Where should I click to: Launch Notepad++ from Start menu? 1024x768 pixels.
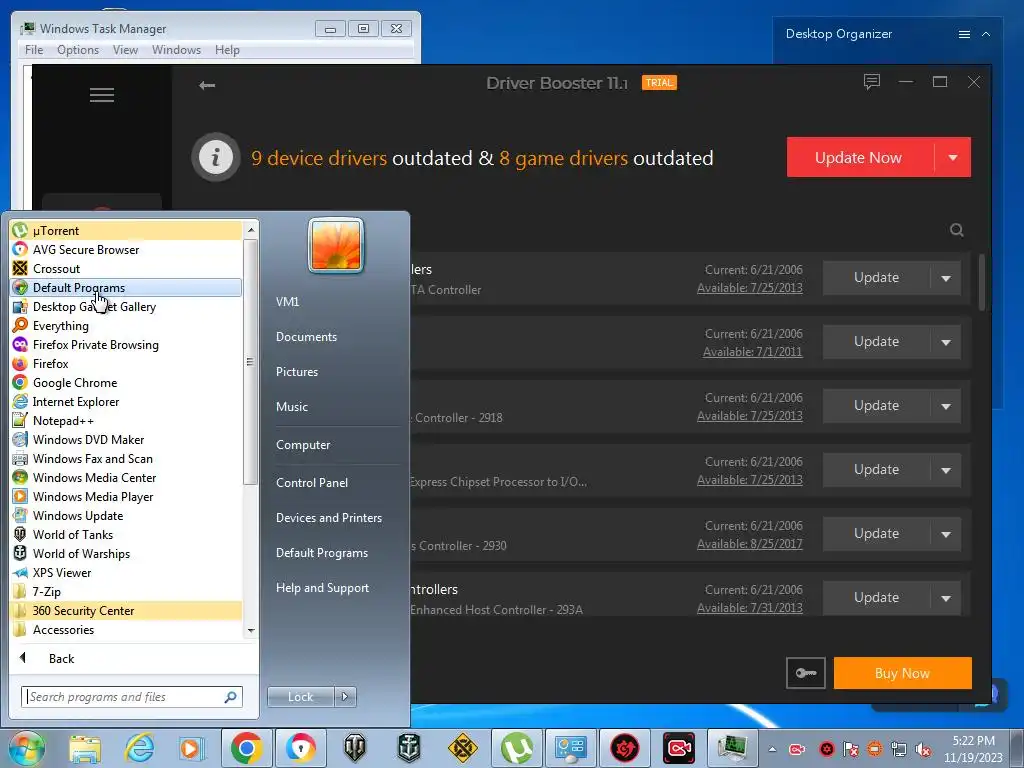click(x=126, y=421)
